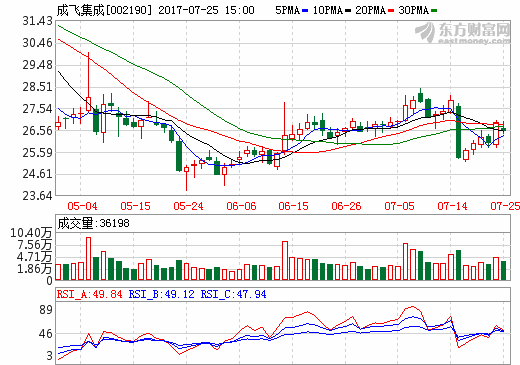Click the 23.64 price axis value
Image resolution: width=520 pixels, height=365 pixels.
[38, 196]
